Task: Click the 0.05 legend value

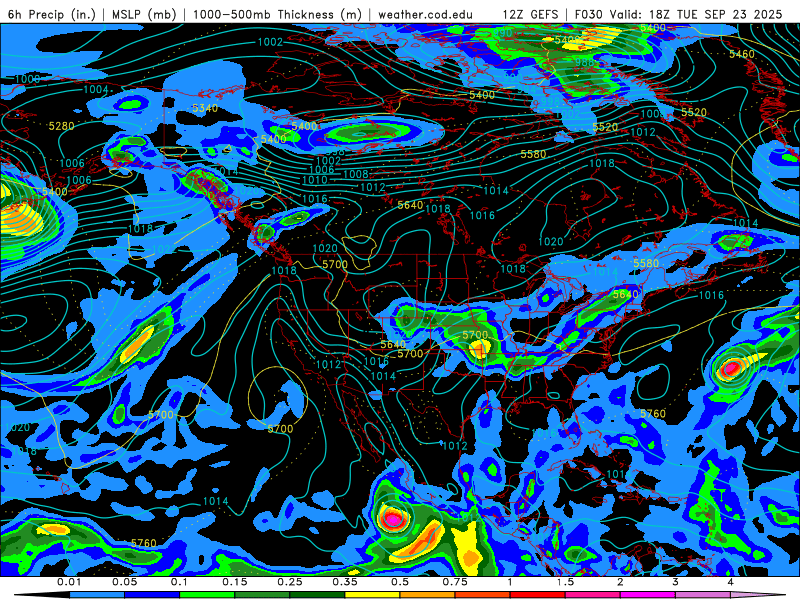Action: click(124, 582)
